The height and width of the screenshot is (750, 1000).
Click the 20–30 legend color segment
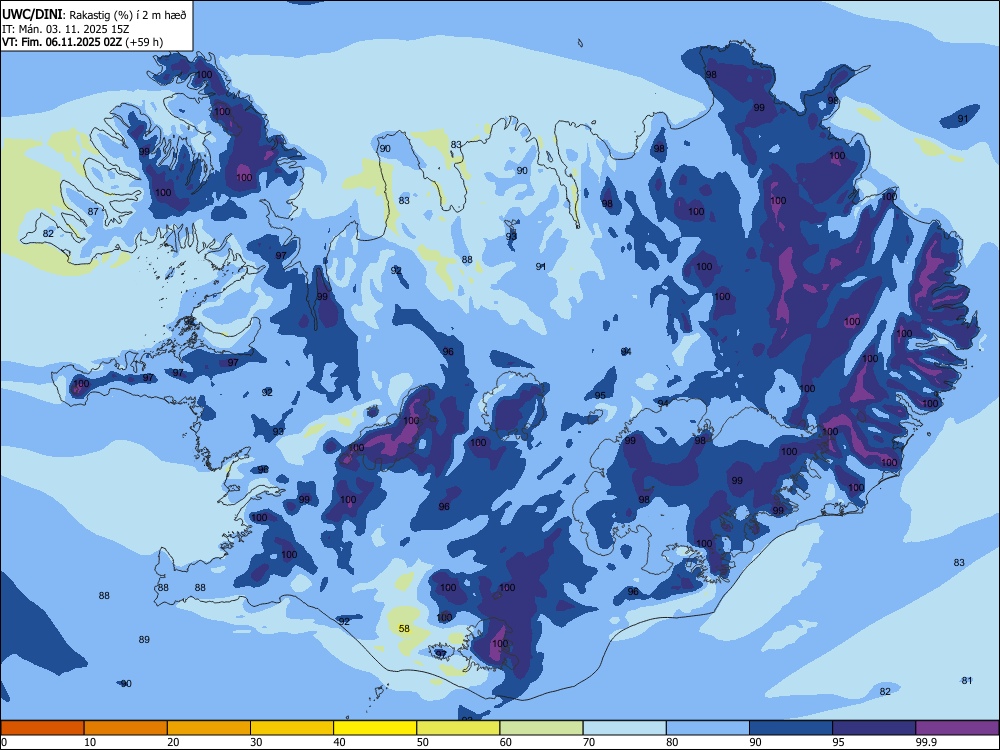209,728
